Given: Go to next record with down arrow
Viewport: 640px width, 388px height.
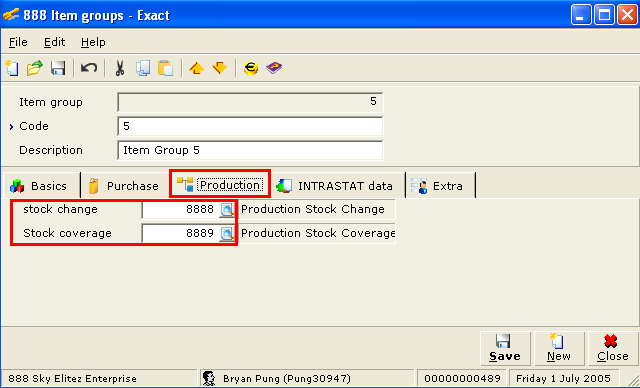Looking at the screenshot, I should tap(220, 68).
